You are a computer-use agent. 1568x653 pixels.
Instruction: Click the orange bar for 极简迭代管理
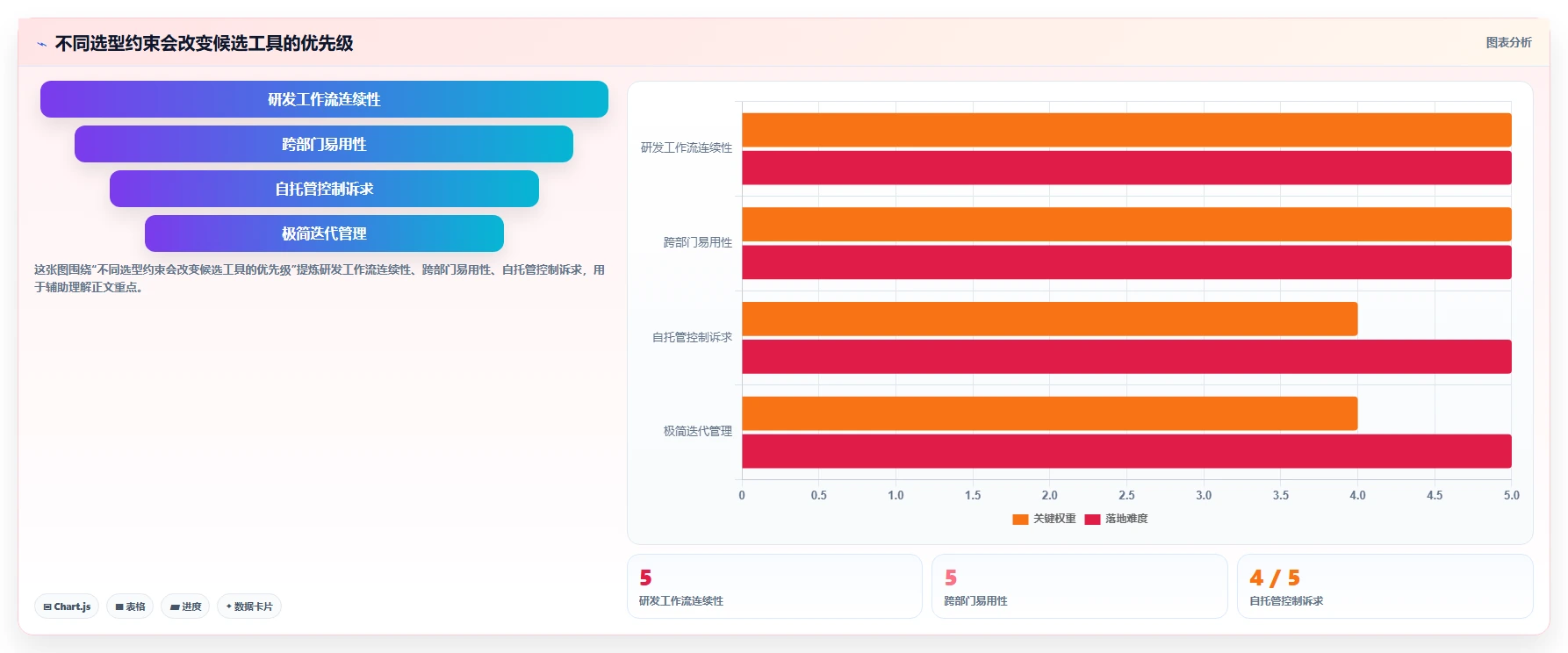click(x=1050, y=413)
